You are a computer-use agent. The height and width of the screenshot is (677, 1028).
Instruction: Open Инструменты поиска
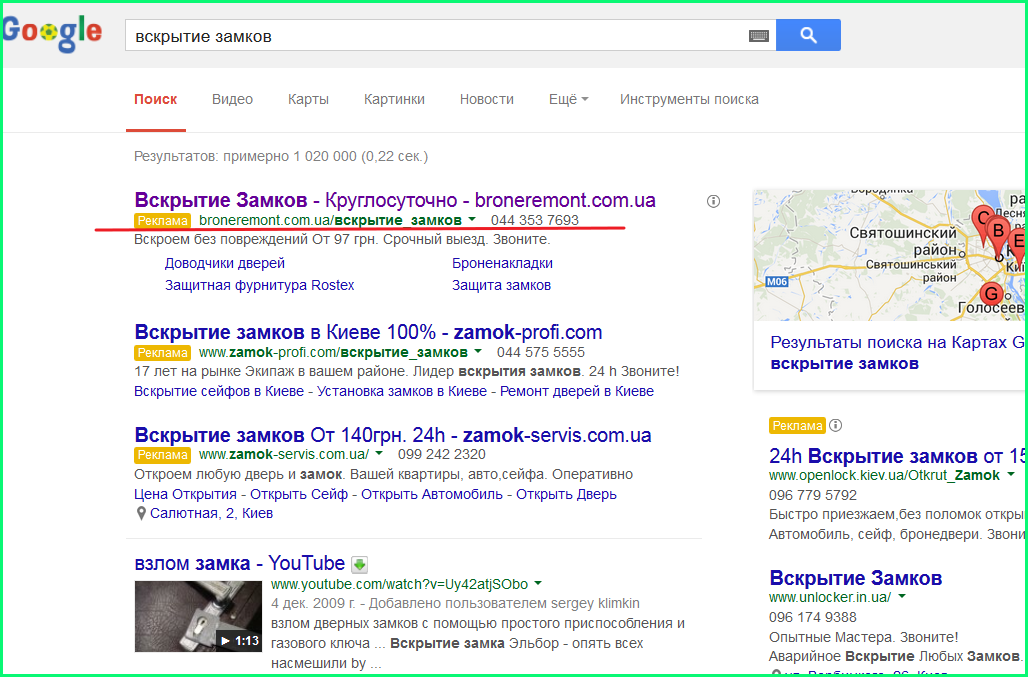(x=689, y=100)
